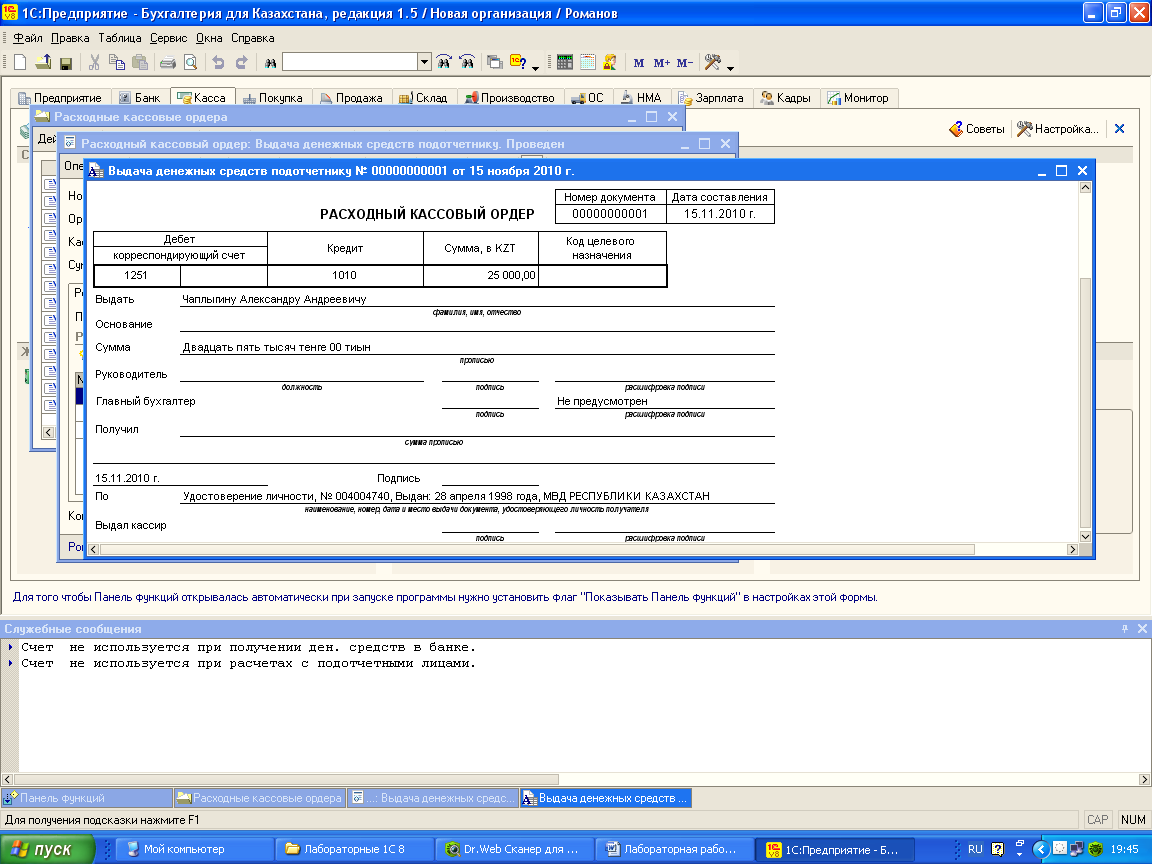Open the Правка menu
Screen dimensions: 1152x864
[x=70, y=38]
